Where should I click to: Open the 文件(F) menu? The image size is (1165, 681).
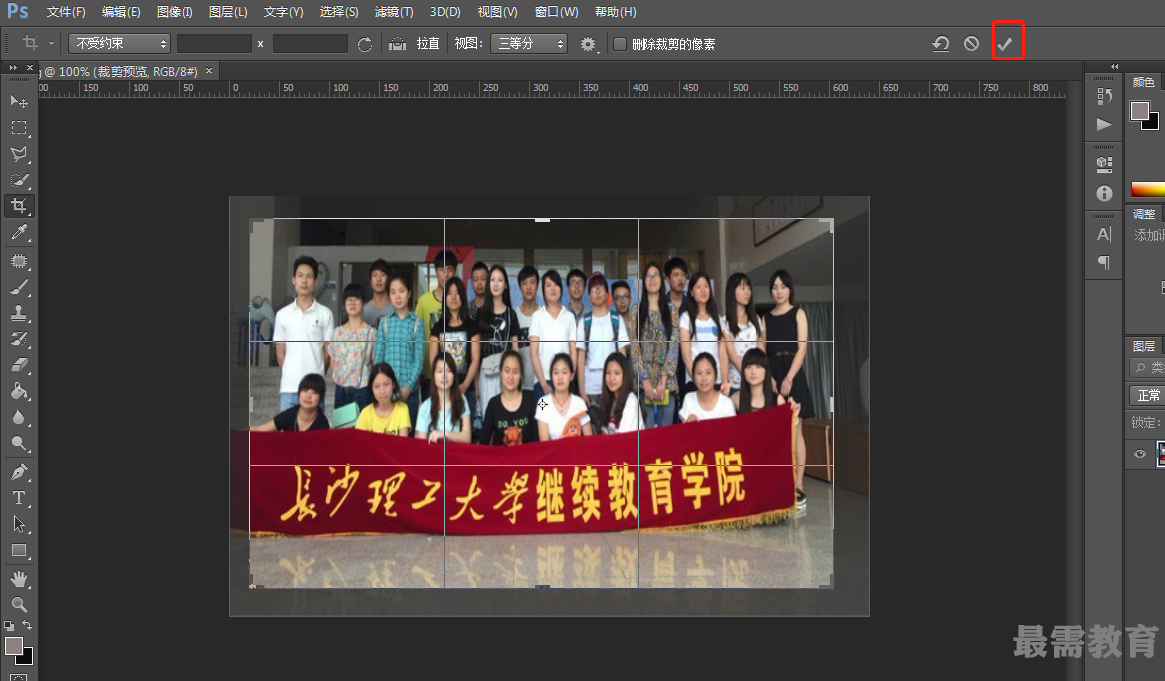point(65,12)
